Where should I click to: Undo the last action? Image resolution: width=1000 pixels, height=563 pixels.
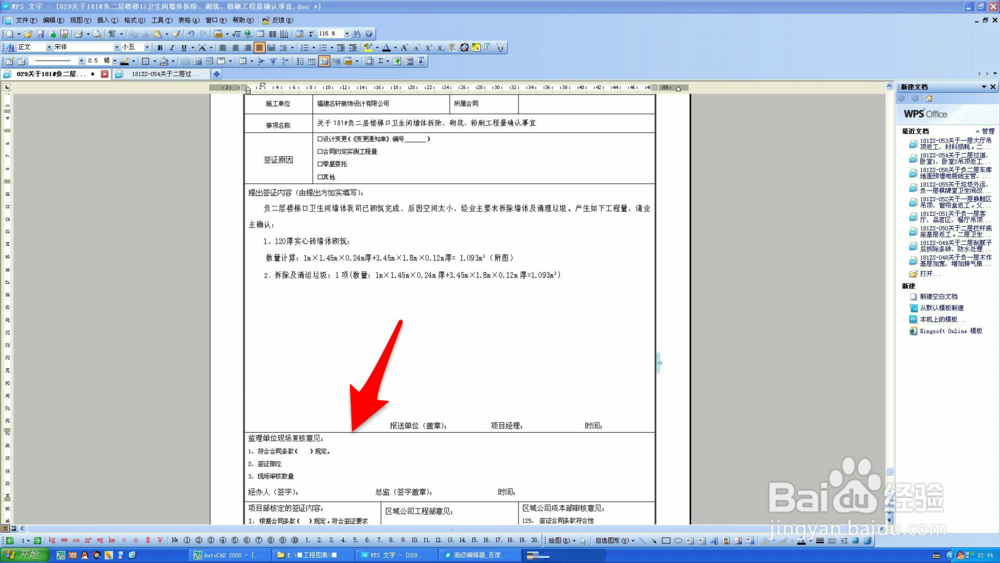point(190,34)
